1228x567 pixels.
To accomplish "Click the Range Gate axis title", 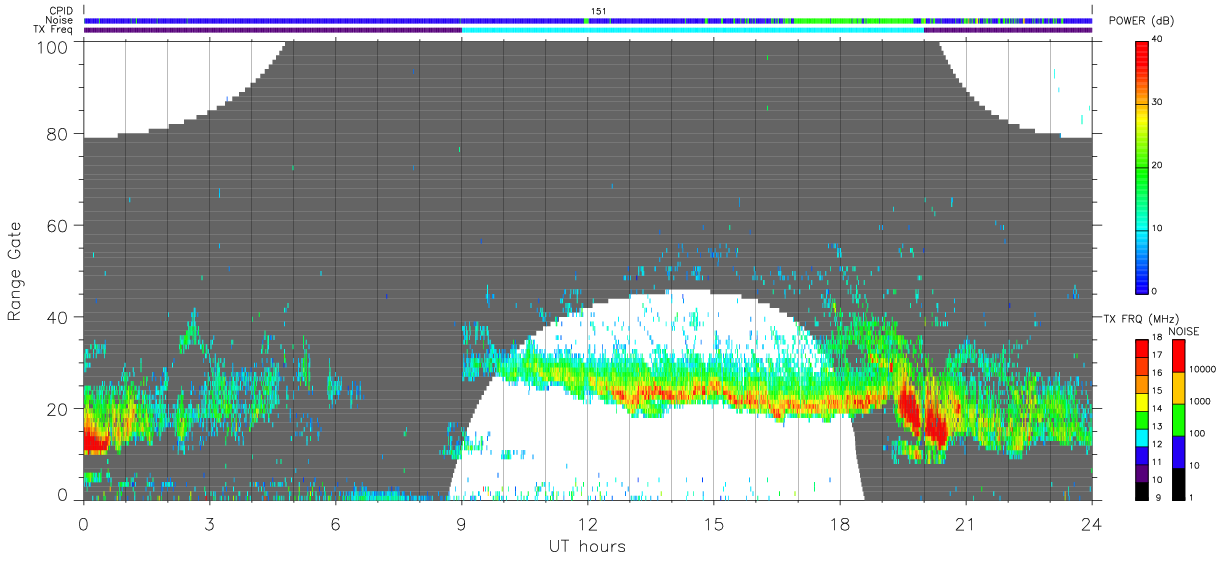I will coord(15,270).
